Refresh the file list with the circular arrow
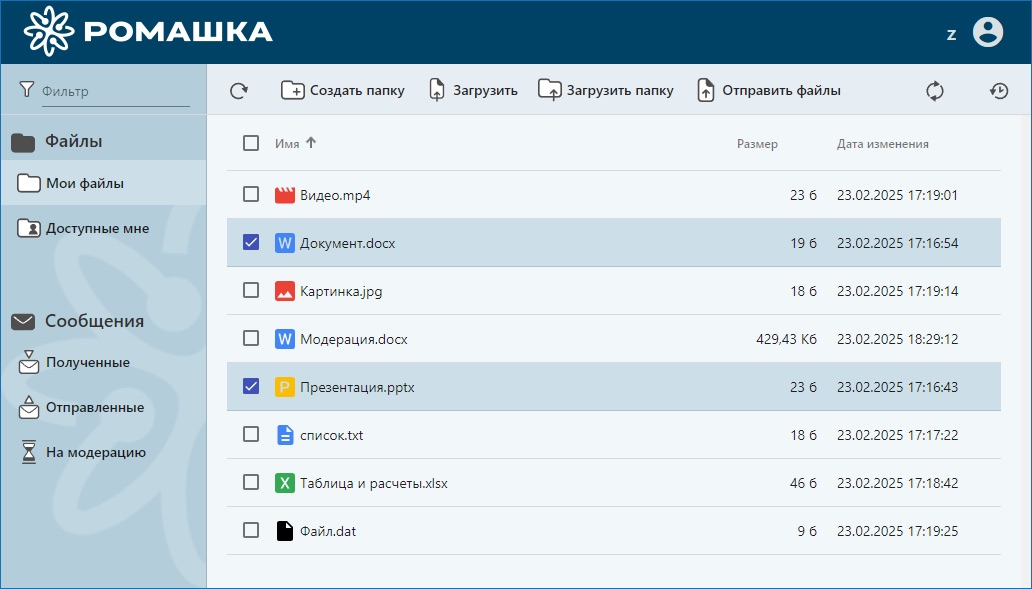 tap(239, 91)
